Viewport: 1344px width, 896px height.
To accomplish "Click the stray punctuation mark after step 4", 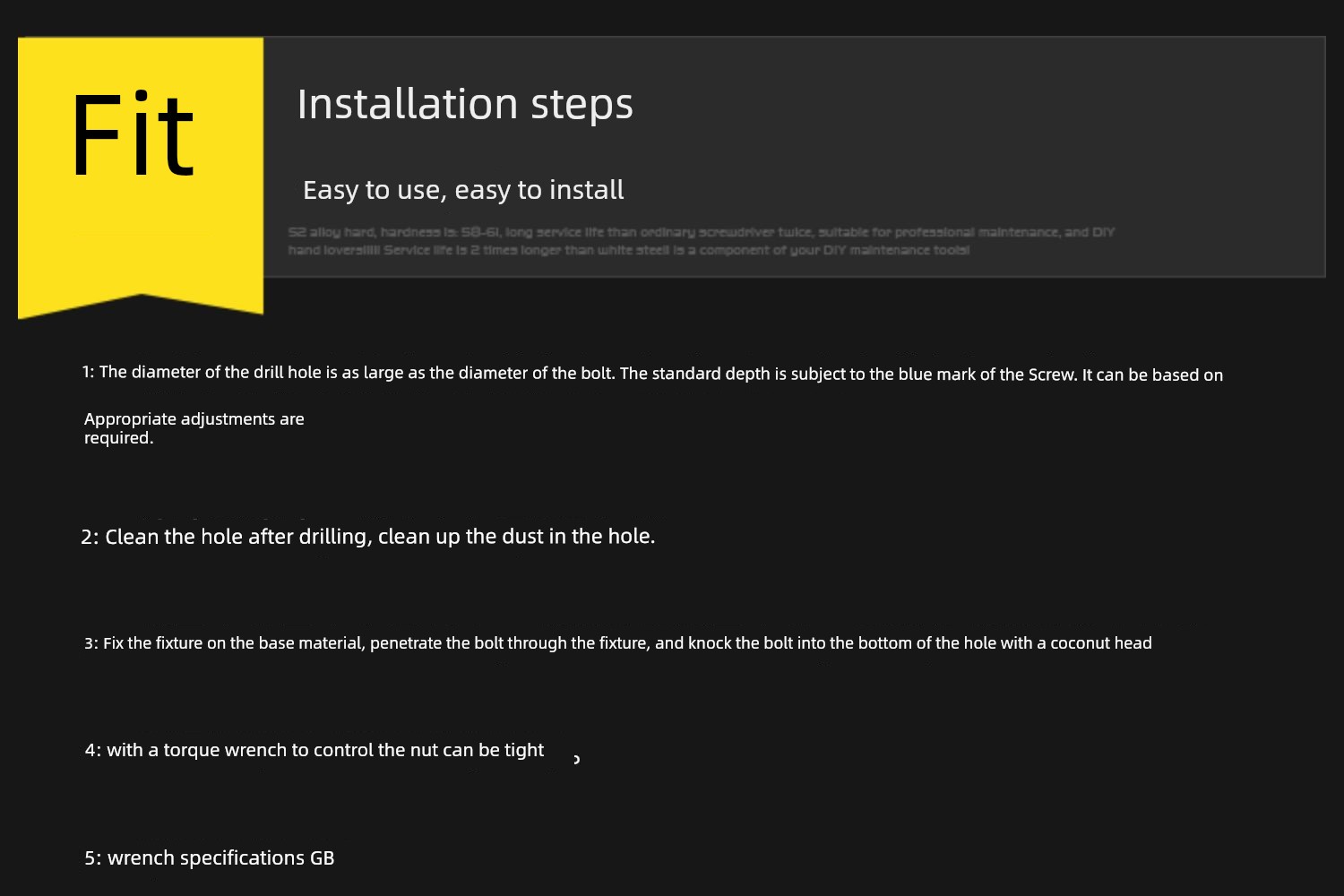I will [x=576, y=760].
